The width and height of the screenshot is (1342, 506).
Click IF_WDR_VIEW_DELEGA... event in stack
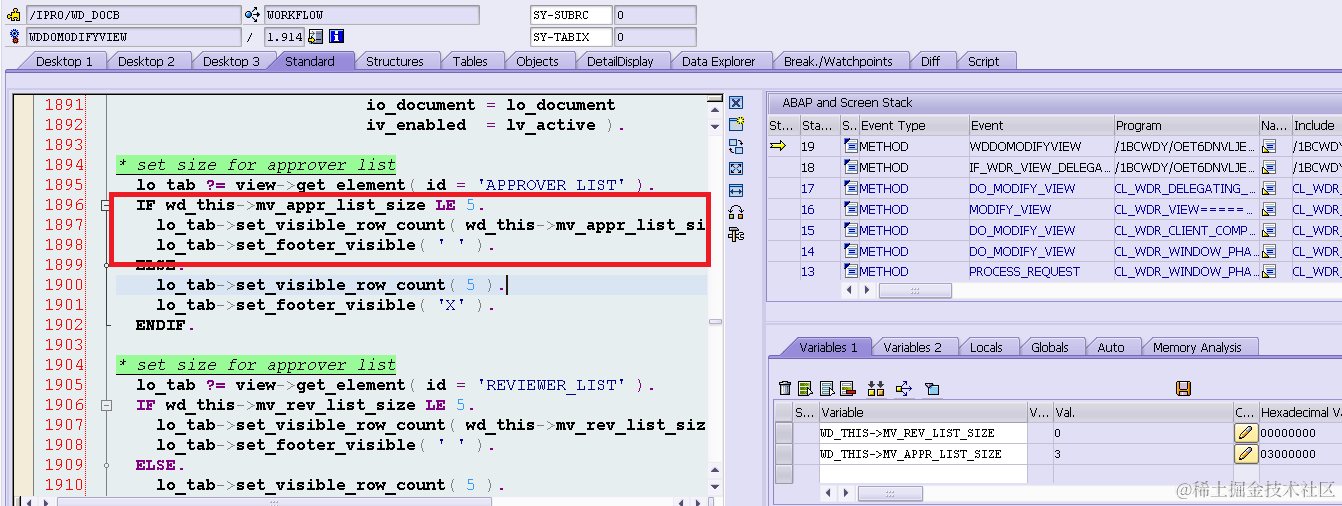[x=1039, y=168]
